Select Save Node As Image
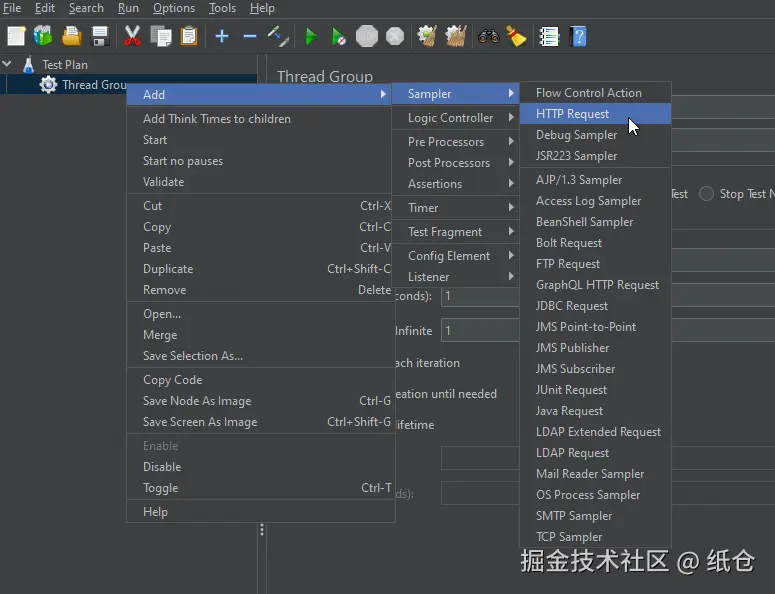 pos(260,401)
